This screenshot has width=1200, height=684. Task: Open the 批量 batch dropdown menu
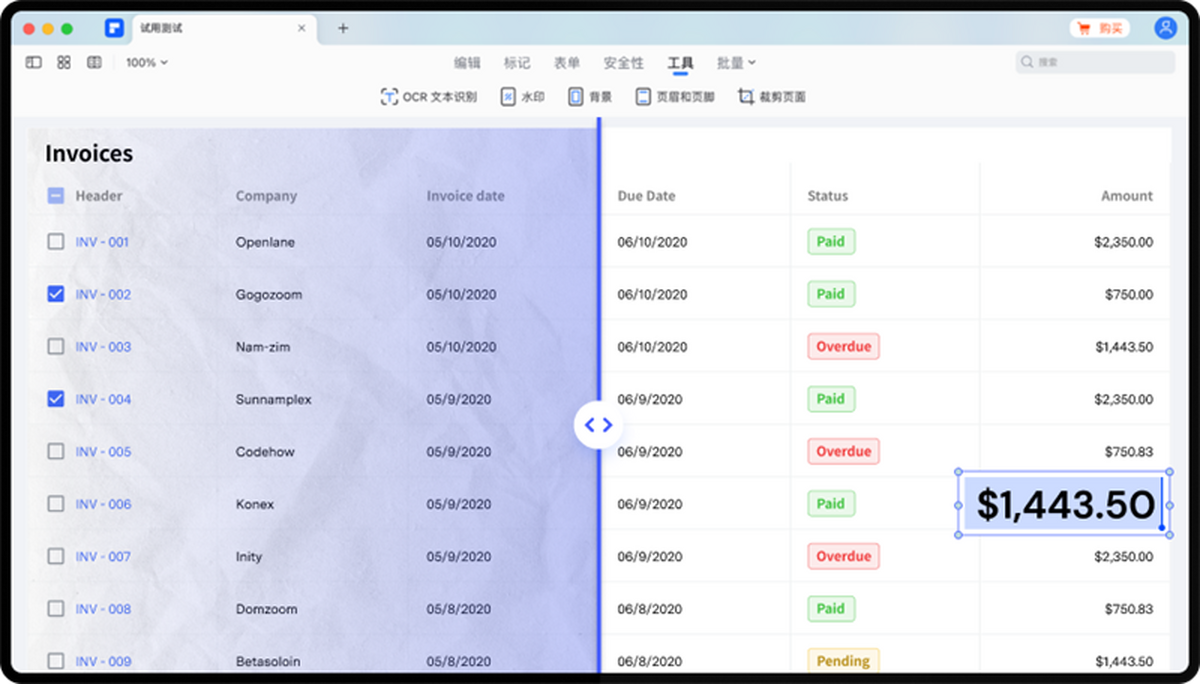coord(736,63)
